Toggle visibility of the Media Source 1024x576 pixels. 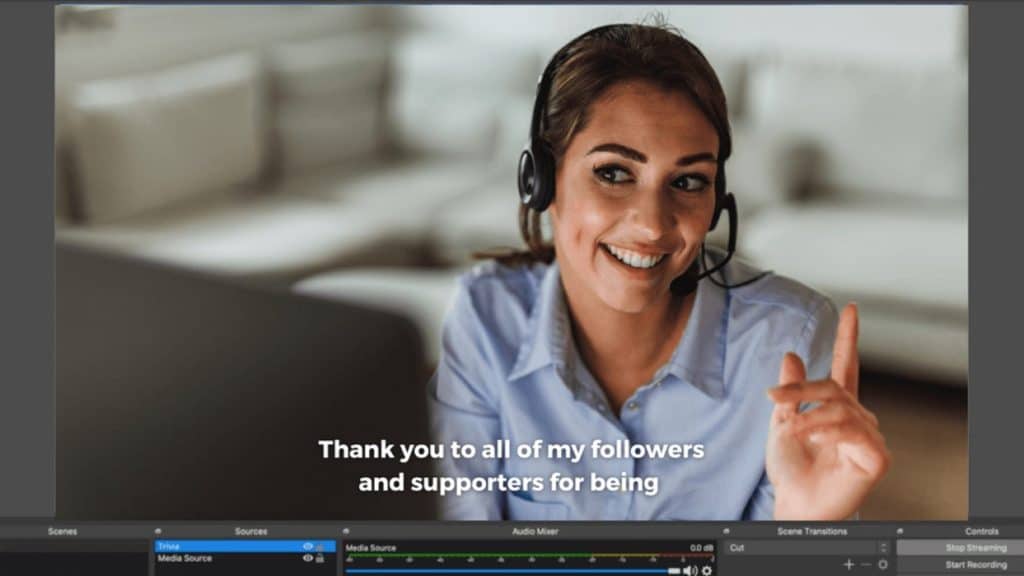(x=308, y=559)
